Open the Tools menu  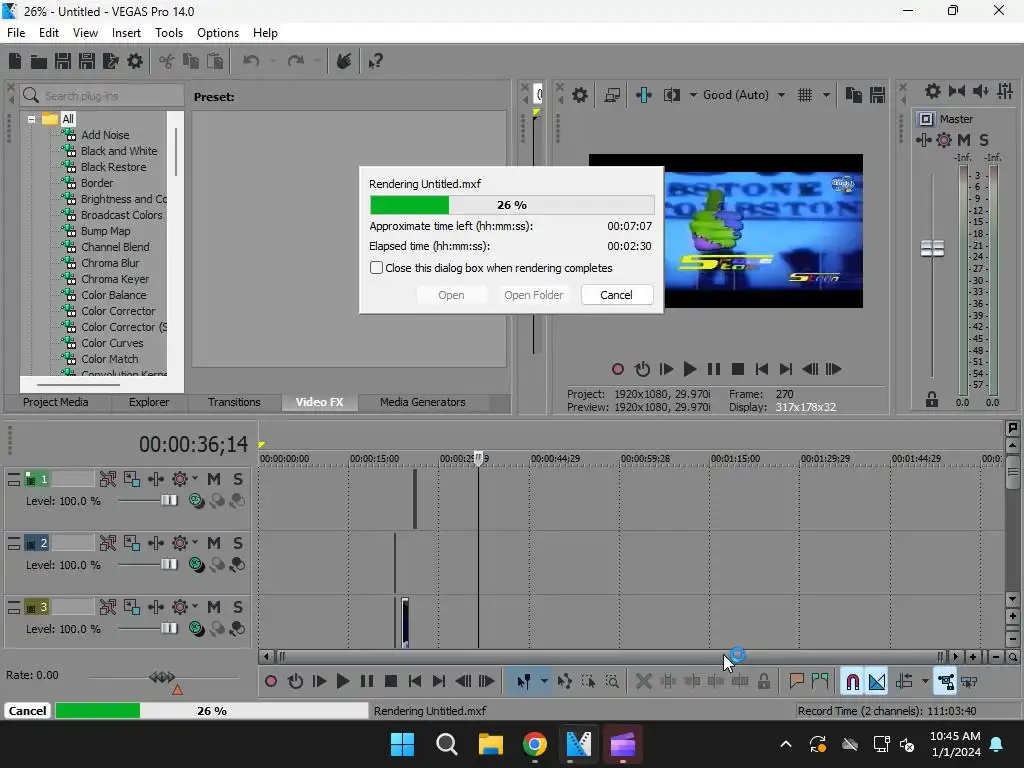[168, 33]
